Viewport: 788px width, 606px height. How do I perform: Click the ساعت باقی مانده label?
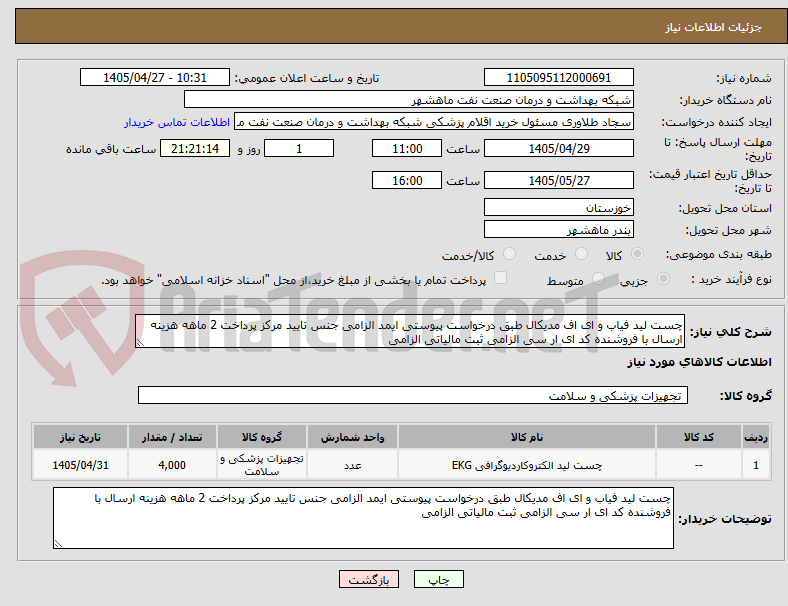pos(111,149)
